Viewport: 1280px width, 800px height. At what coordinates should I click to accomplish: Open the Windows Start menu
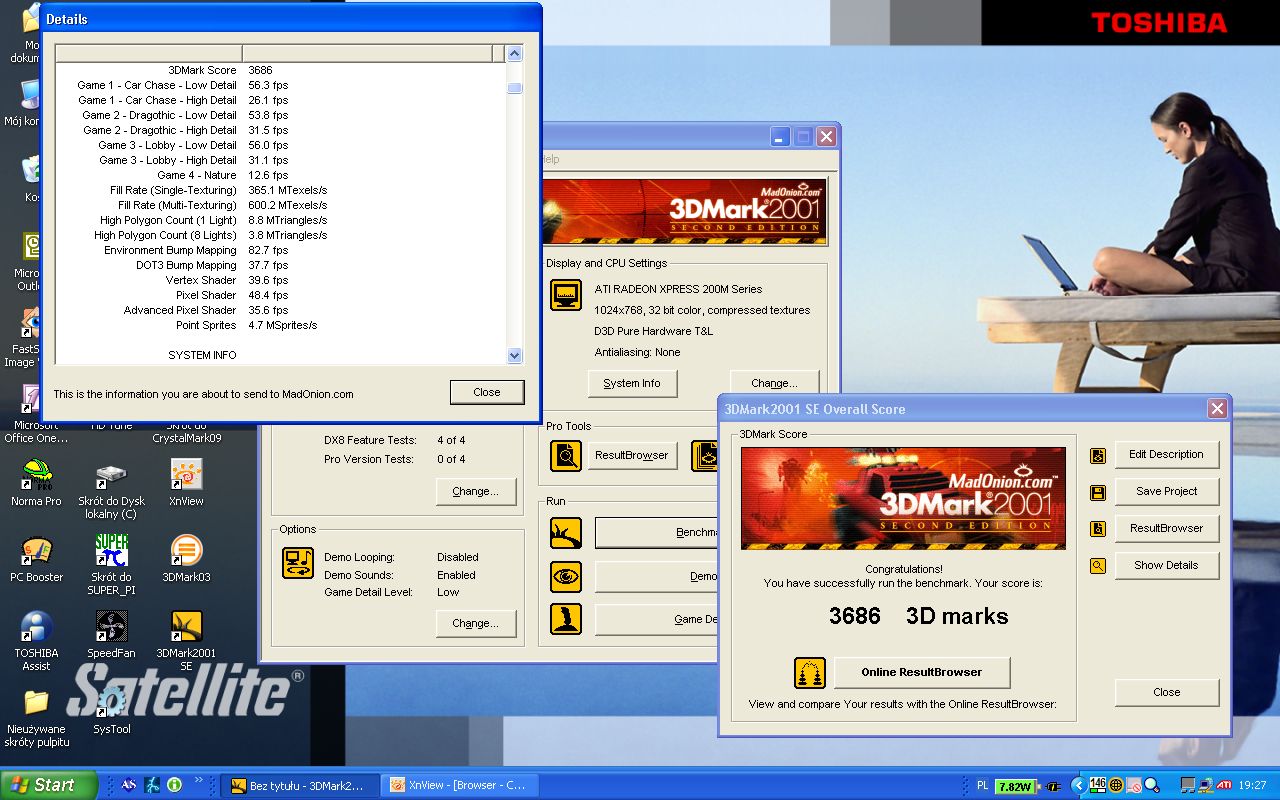[x=49, y=785]
